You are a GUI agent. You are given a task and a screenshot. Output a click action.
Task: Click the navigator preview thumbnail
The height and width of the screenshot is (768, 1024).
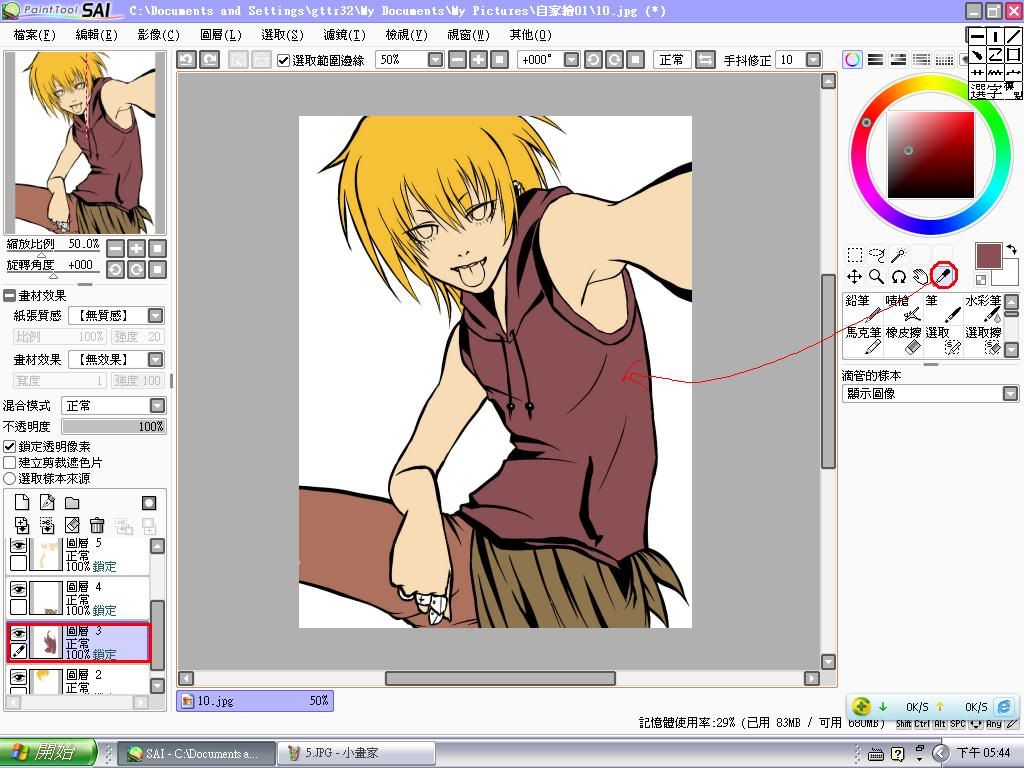[x=85, y=143]
